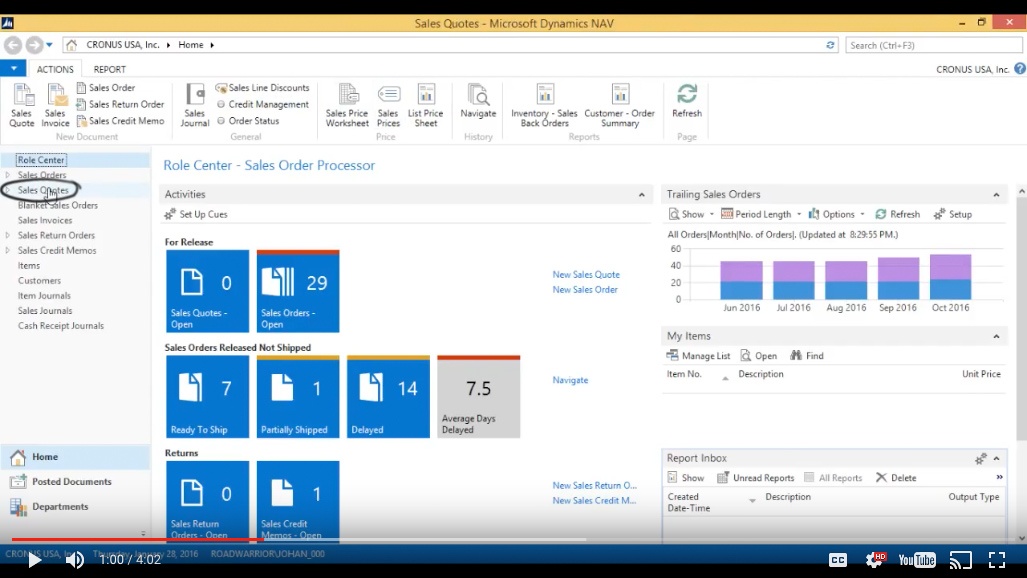Screen dimensions: 1027x578
Task: Click the New Sales Order link
Action: (x=585, y=290)
